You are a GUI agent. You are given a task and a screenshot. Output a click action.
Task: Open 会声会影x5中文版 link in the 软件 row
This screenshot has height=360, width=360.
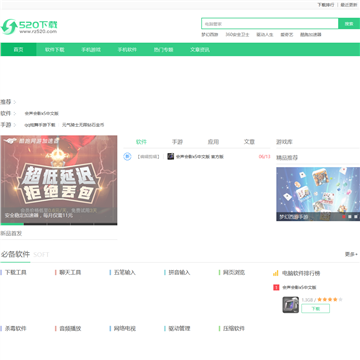(42, 114)
